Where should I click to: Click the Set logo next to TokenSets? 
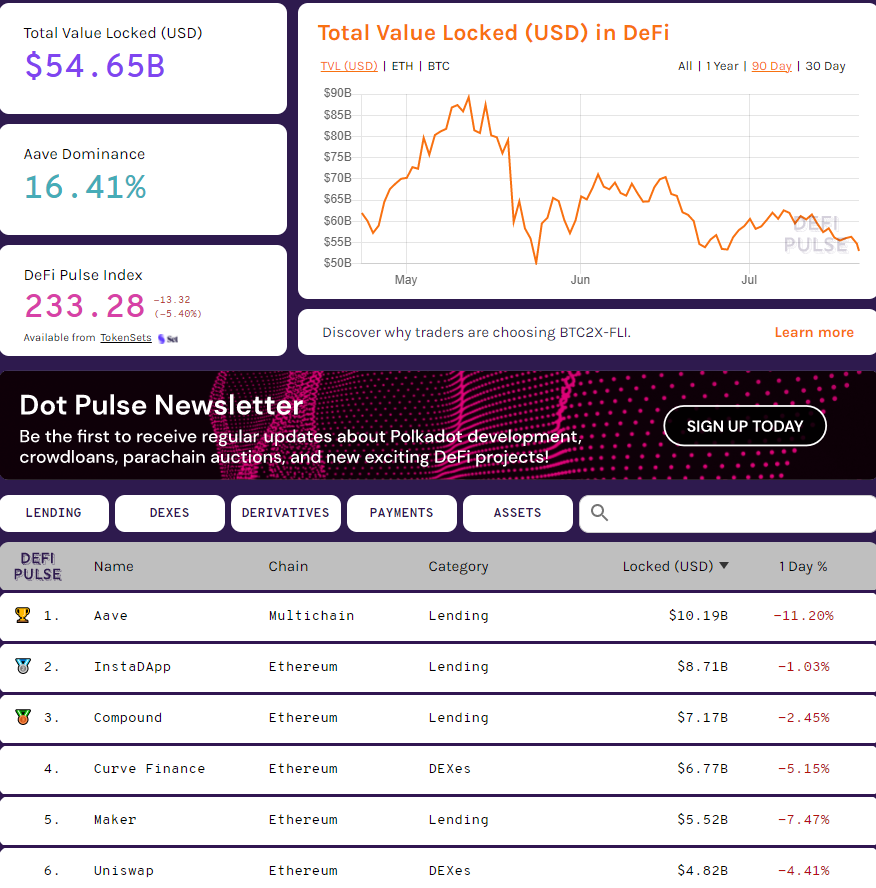point(167,338)
